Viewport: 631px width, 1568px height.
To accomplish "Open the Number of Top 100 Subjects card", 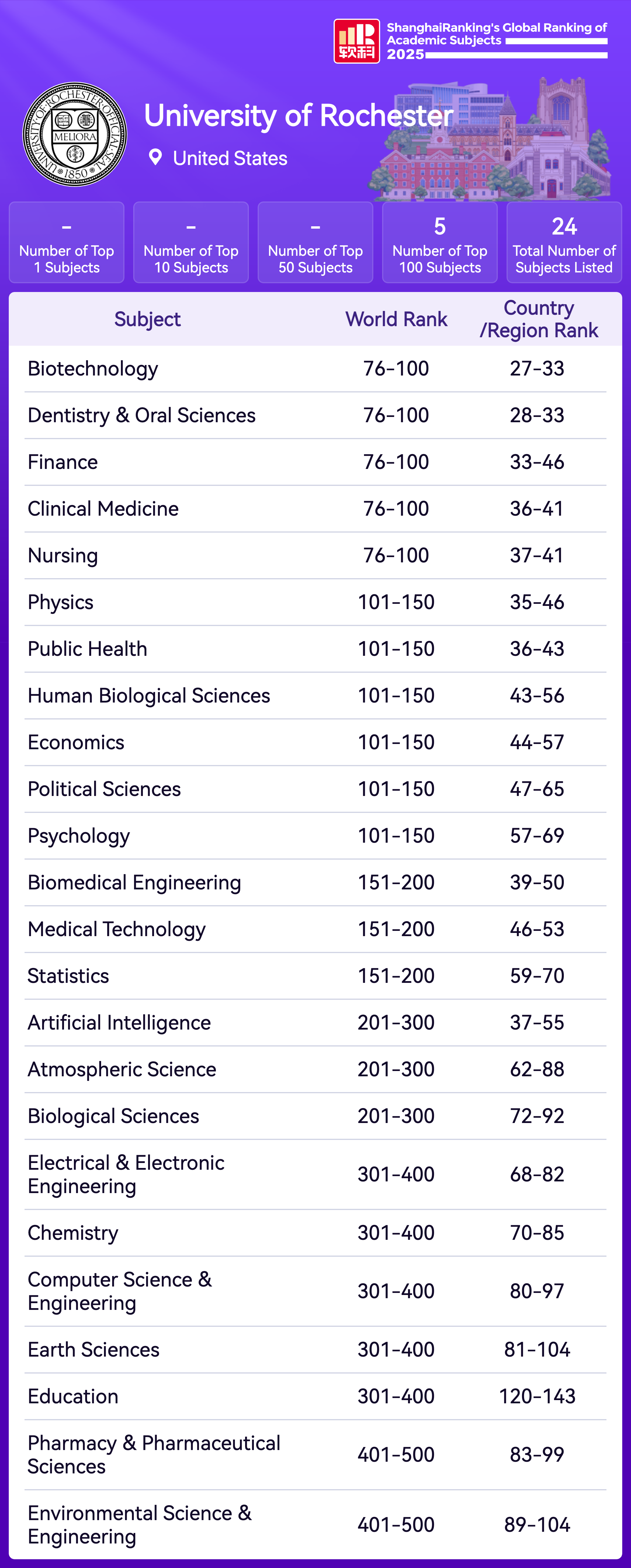I will pos(439,243).
